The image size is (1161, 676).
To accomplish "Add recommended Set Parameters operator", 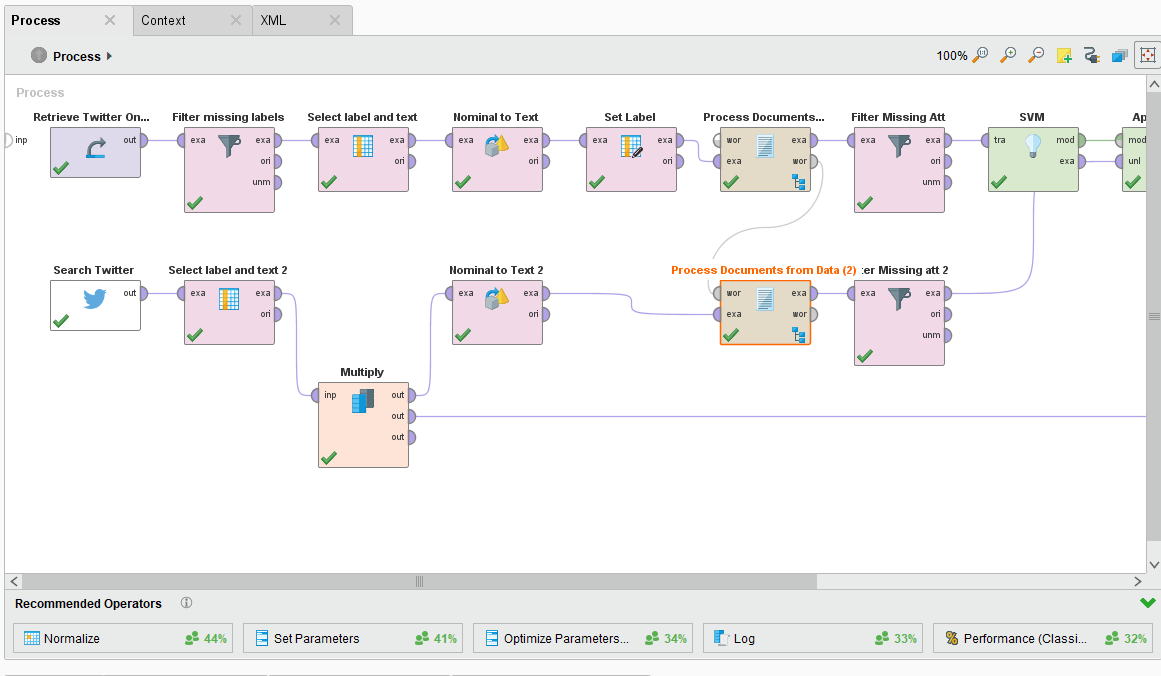I will point(352,638).
